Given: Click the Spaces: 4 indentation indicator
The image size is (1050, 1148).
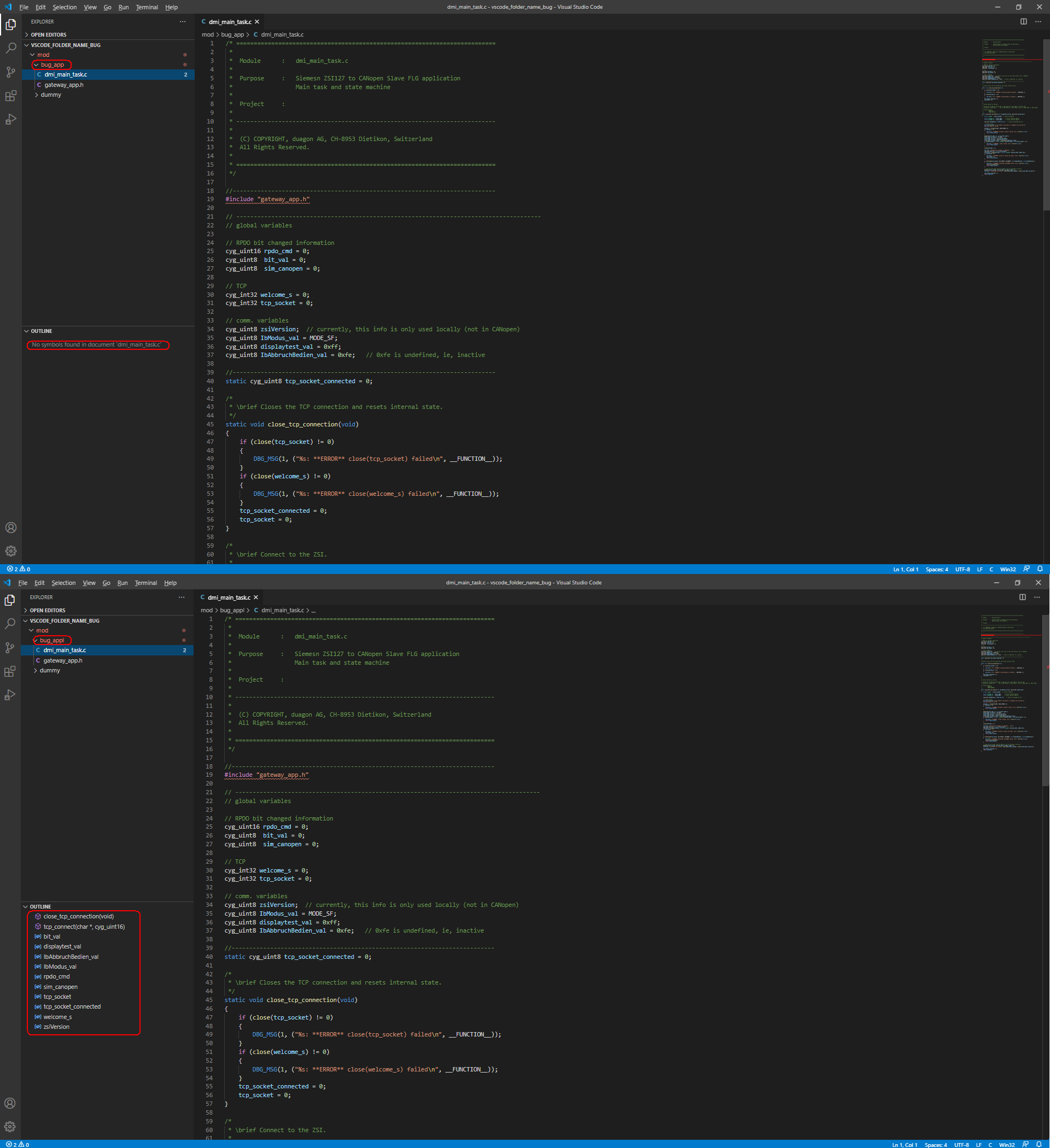Looking at the screenshot, I should 937,569.
